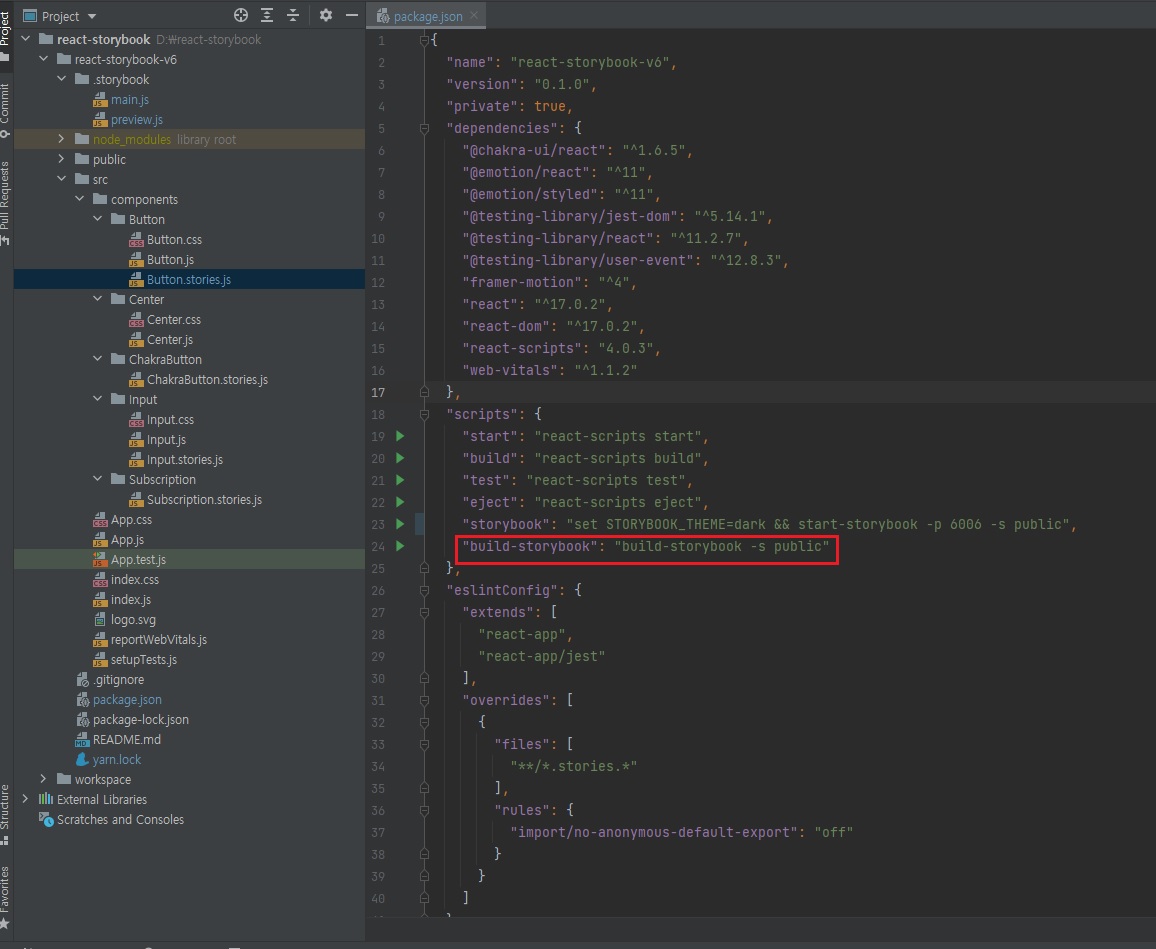
Task: Expand the node_modules folder
Action: pos(62,139)
